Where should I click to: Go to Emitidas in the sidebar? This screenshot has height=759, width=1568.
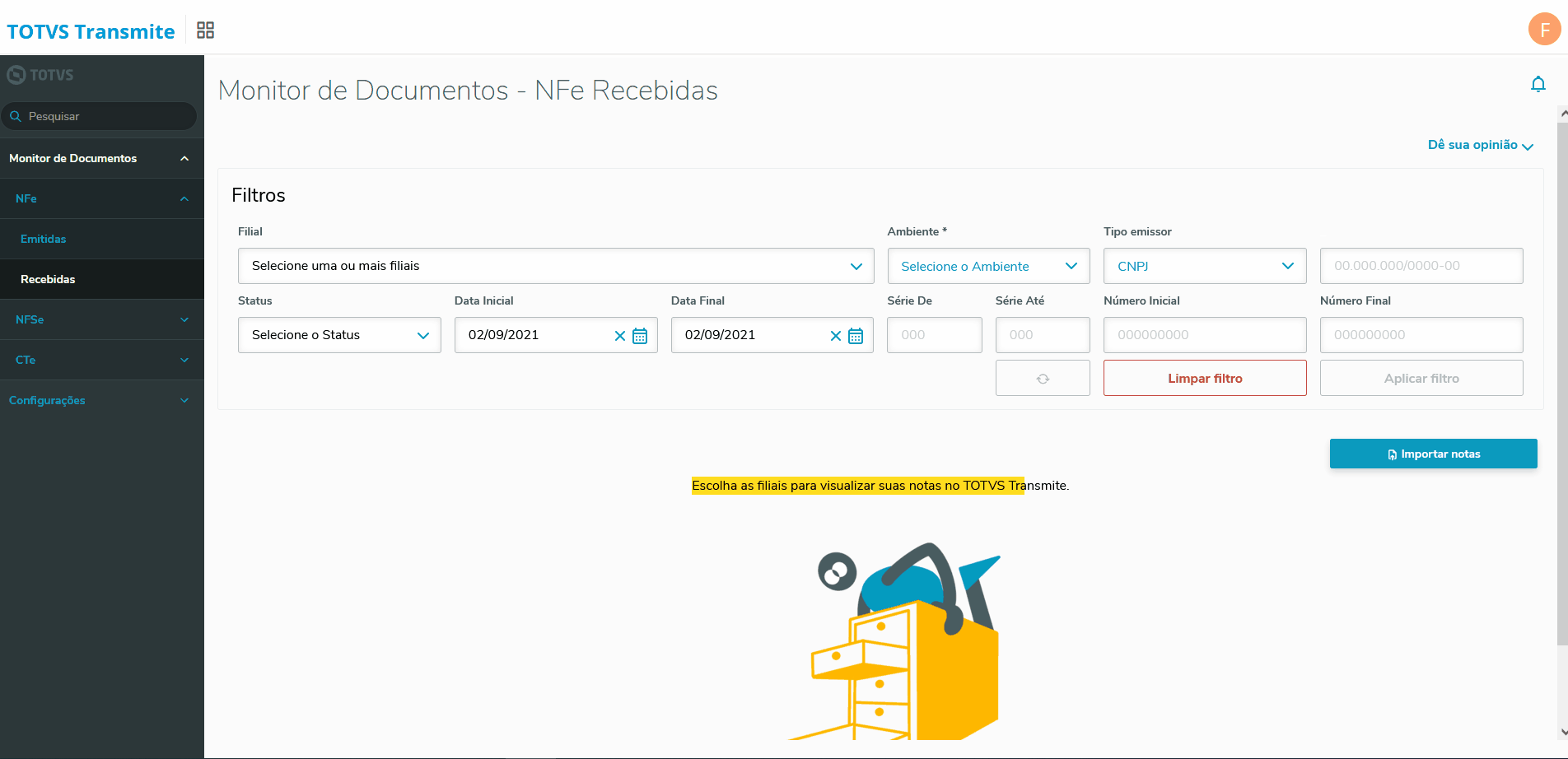click(x=102, y=240)
